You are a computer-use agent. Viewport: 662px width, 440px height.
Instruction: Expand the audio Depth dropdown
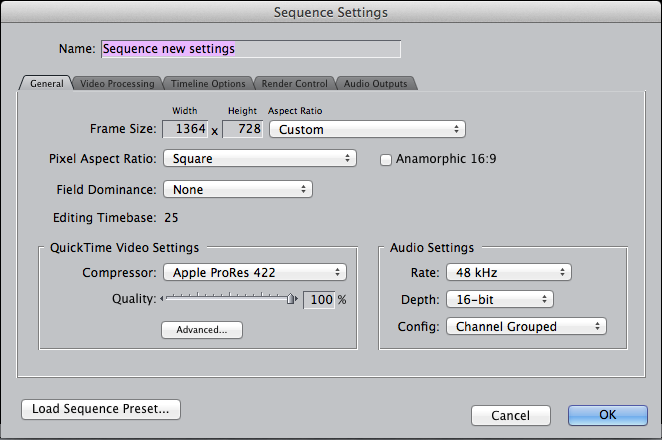coord(498,299)
